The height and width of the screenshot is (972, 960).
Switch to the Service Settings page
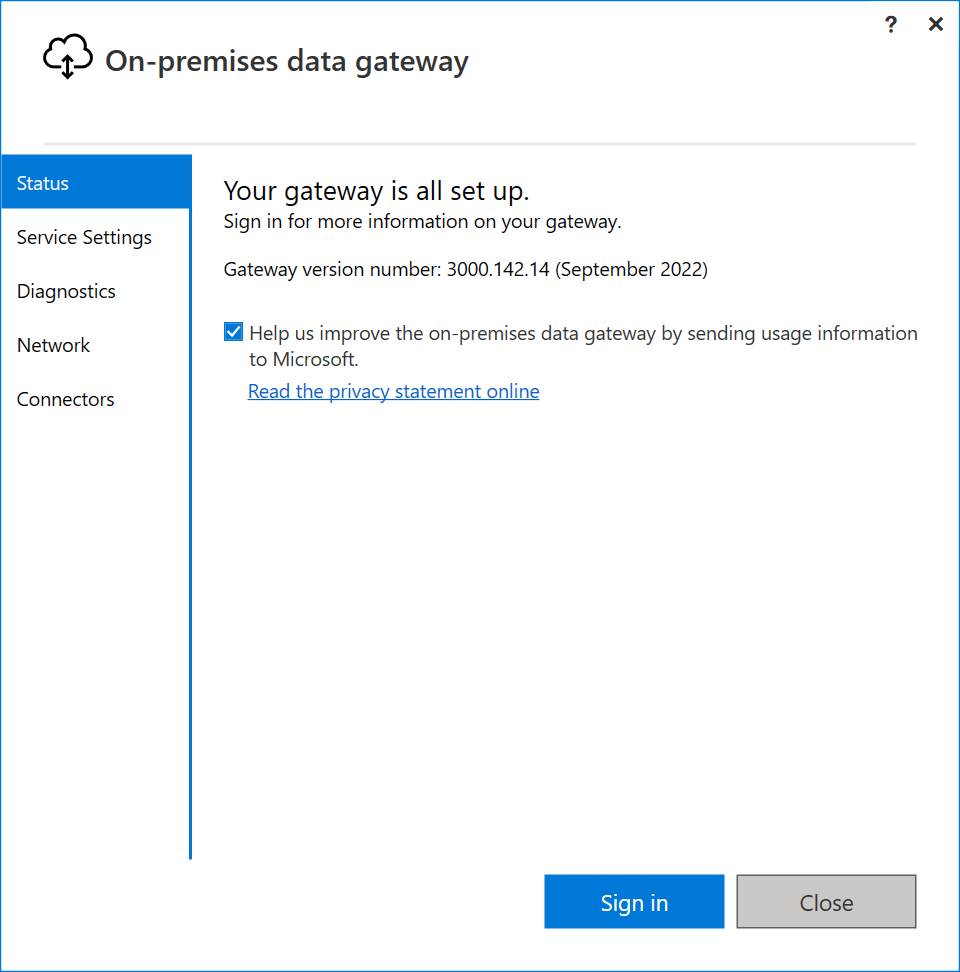(x=84, y=237)
